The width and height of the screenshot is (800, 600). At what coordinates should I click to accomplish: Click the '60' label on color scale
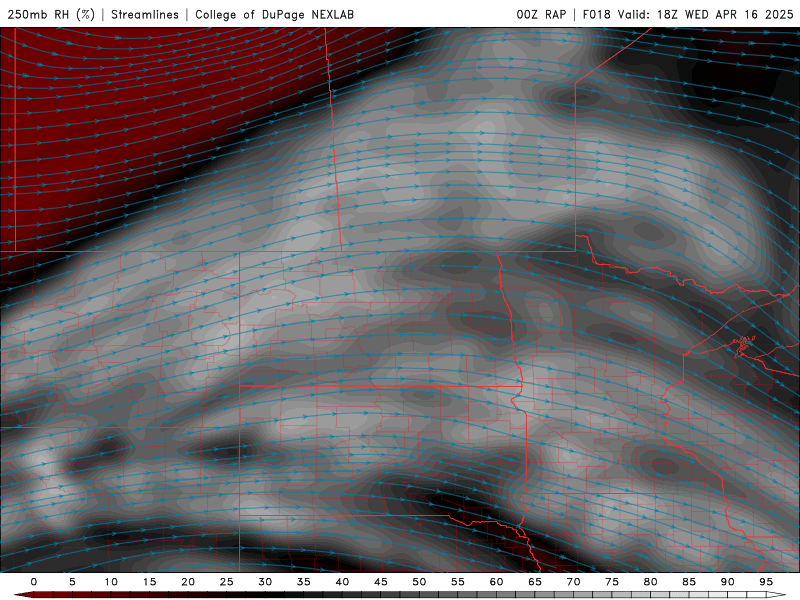coord(496,582)
